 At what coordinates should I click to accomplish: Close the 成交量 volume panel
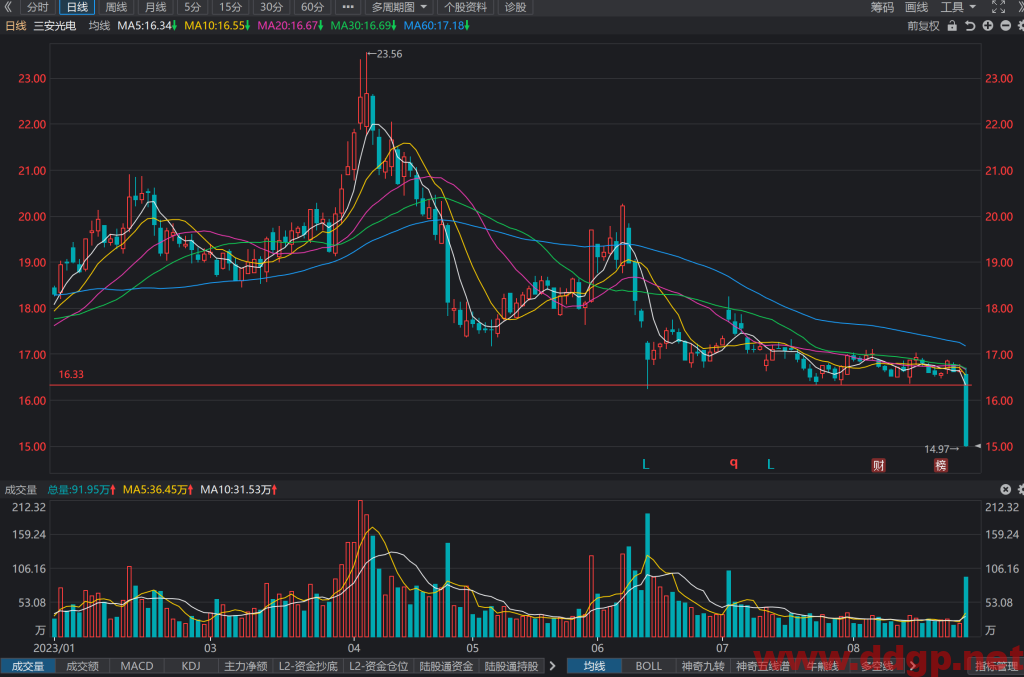(x=1006, y=489)
